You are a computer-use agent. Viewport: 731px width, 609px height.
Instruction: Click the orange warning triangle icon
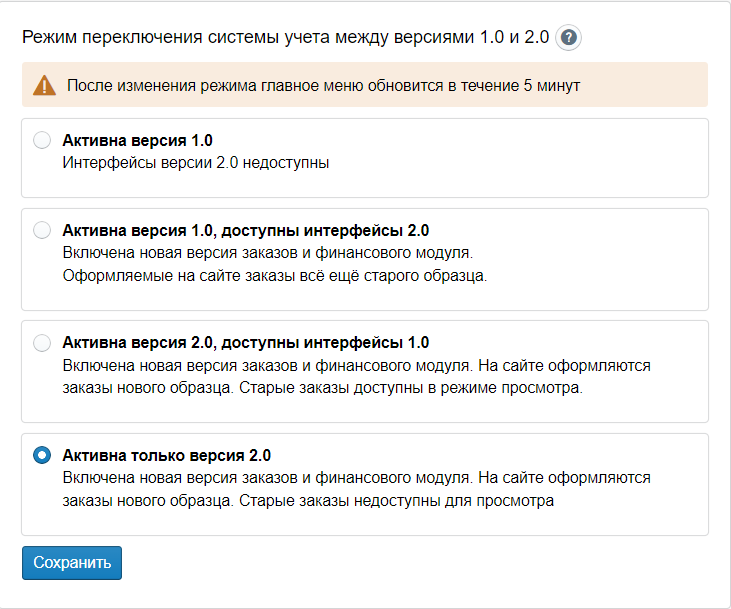pos(44,85)
